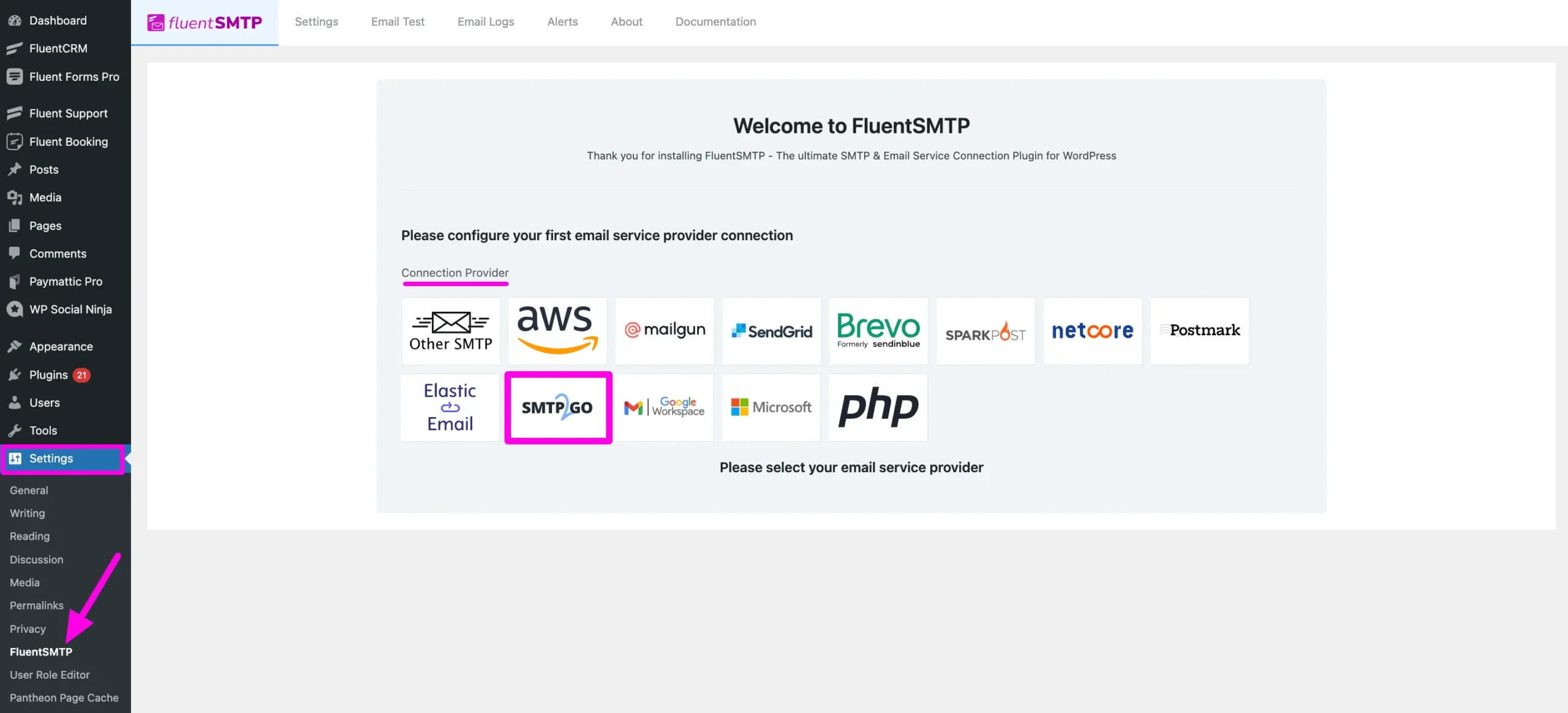Open FluentCRM from the sidebar
The image size is (1568, 713).
(66, 48)
